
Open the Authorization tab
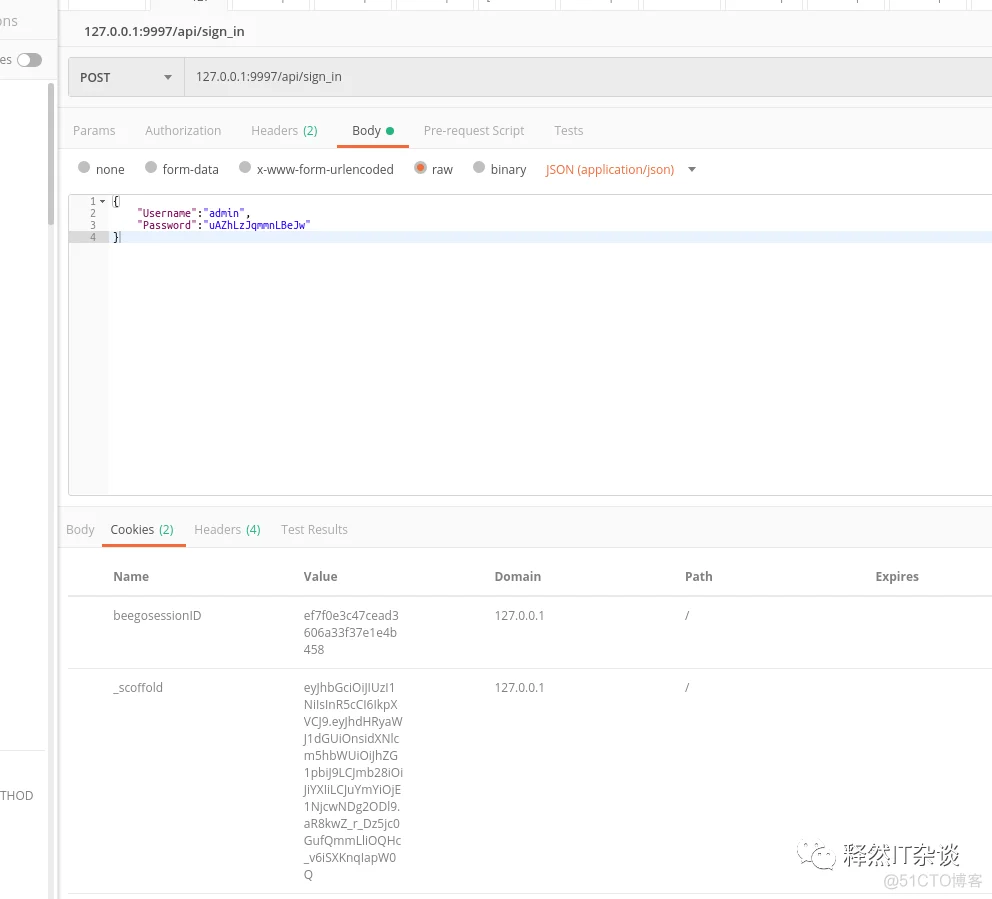tap(183, 130)
